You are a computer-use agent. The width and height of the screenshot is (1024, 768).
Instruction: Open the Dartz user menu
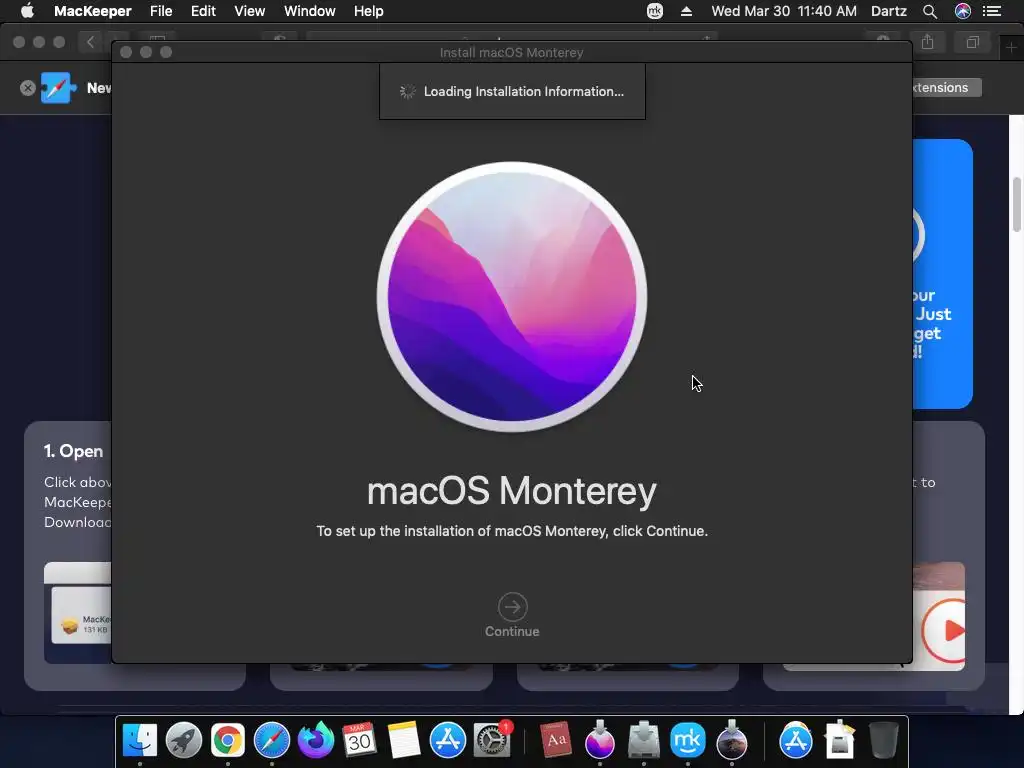click(x=889, y=11)
